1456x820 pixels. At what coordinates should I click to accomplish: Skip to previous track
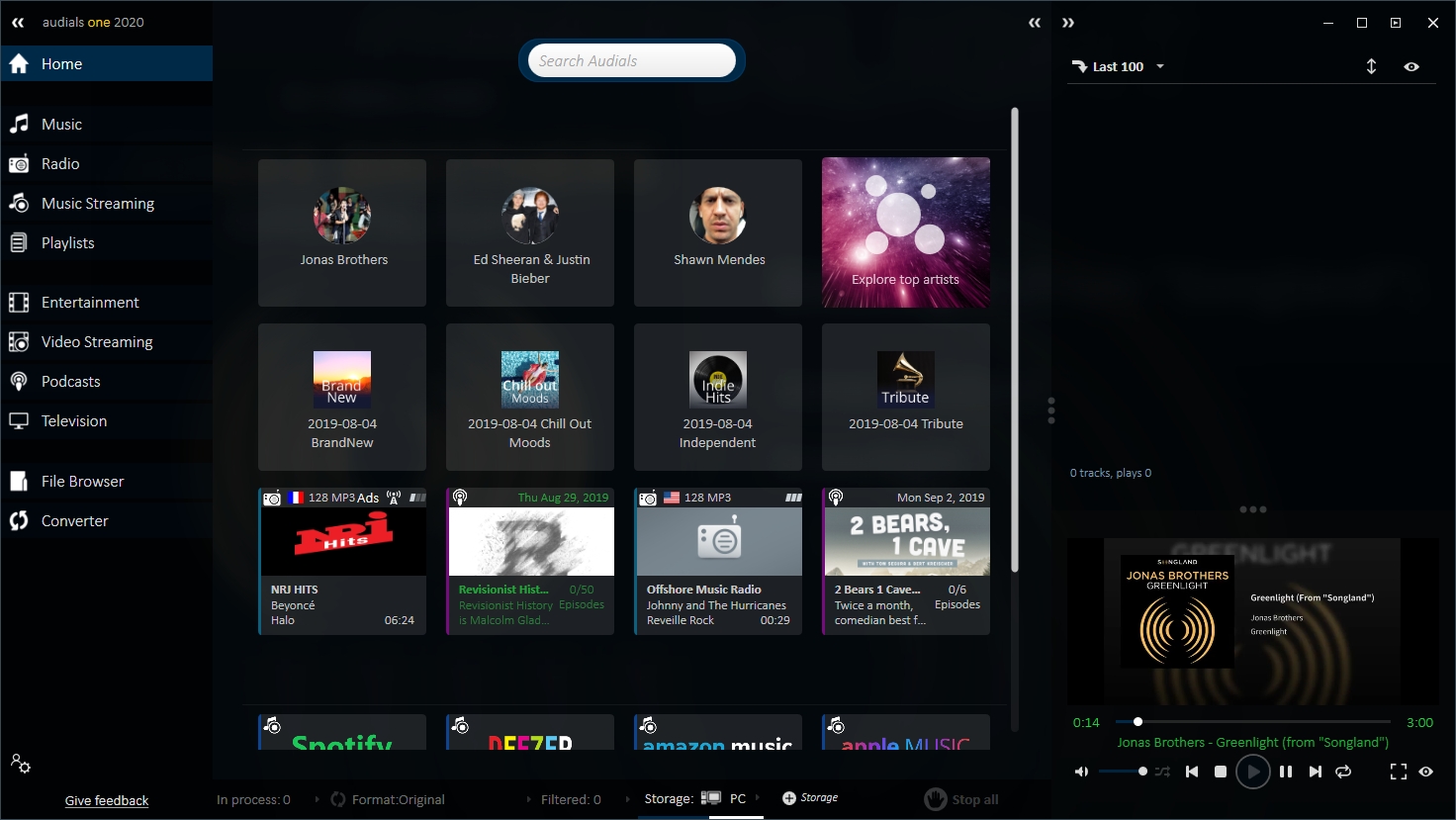coord(1192,772)
